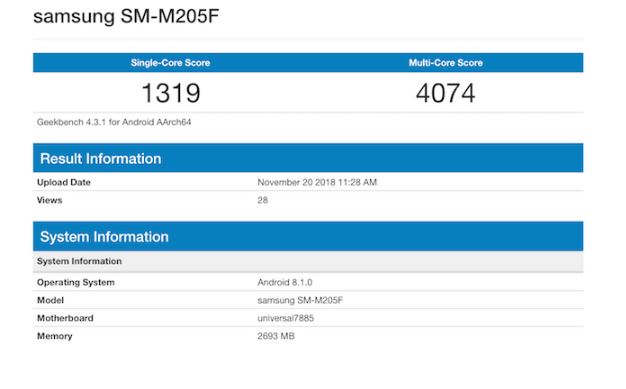
Task: Click the universal7885 motherboard value
Action: (x=285, y=318)
